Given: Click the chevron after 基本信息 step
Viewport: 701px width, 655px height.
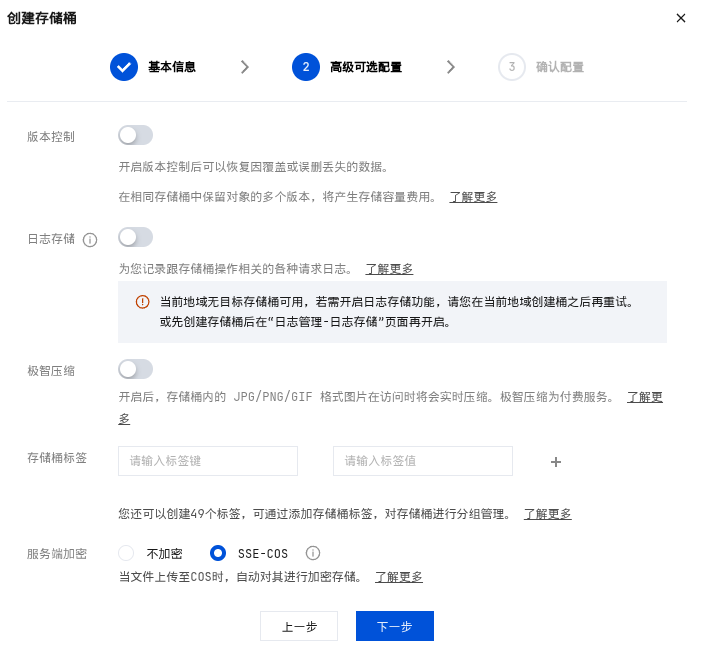Looking at the screenshot, I should tap(245, 67).
